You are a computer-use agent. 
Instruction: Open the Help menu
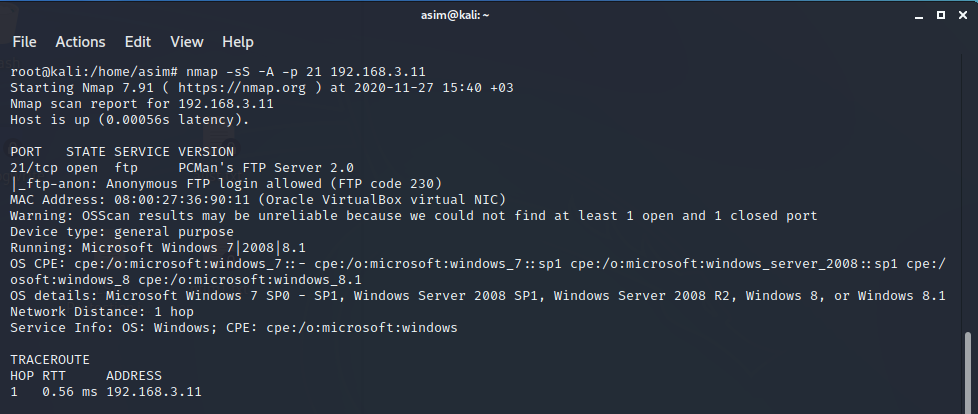[238, 42]
